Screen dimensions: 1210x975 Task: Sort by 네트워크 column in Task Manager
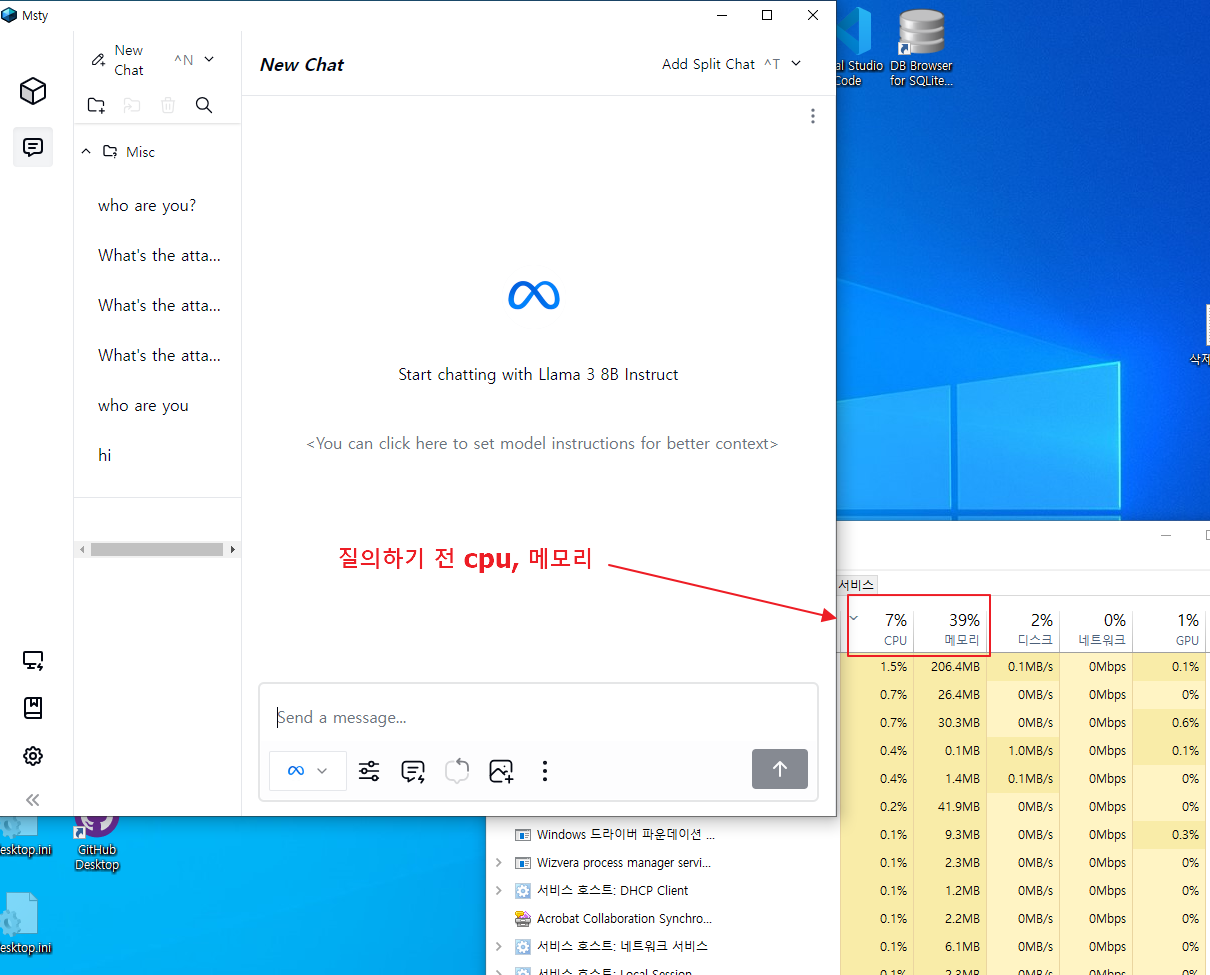1096,629
